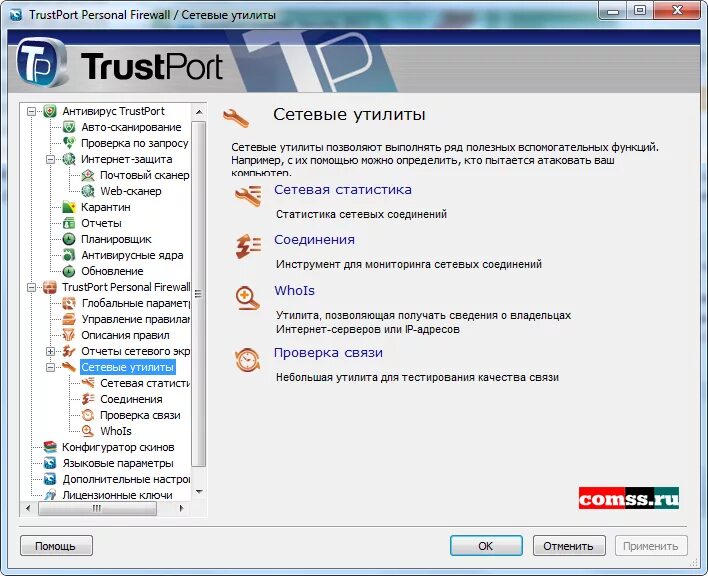
Task: Click the Сетевые утилиты wrench tree icon
Action: pyautogui.click(x=69, y=367)
